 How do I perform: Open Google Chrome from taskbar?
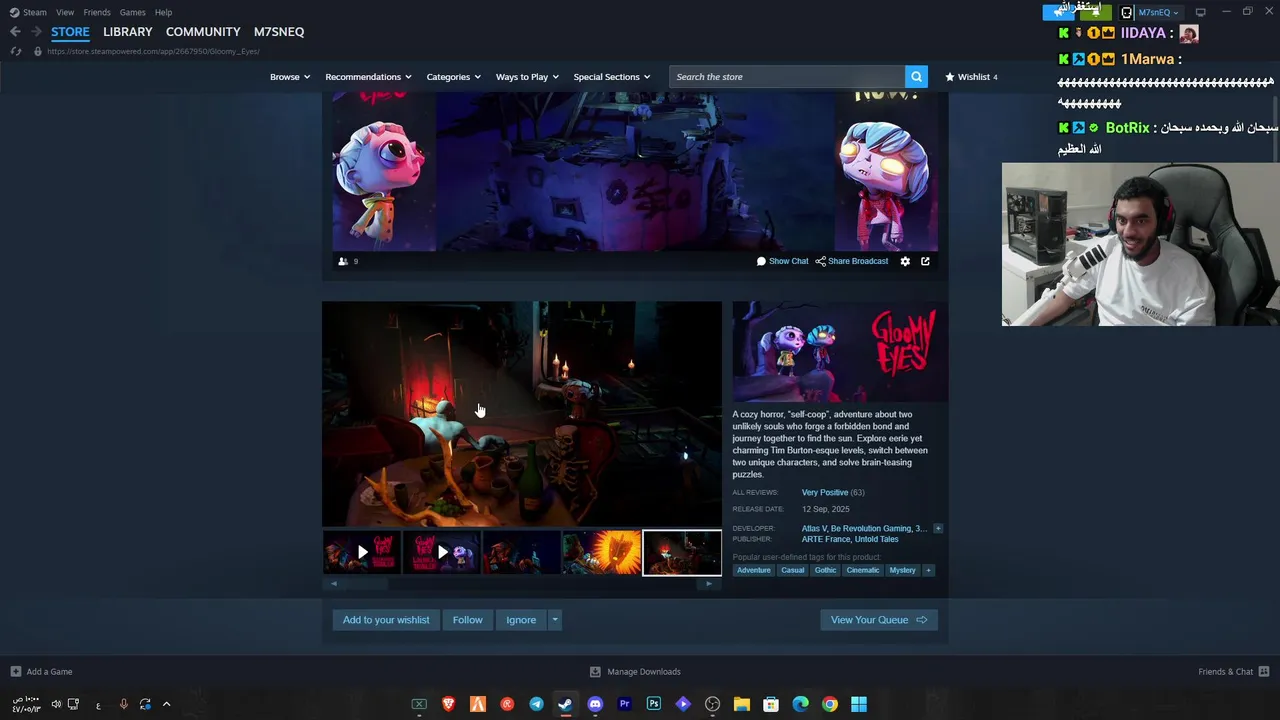829,704
